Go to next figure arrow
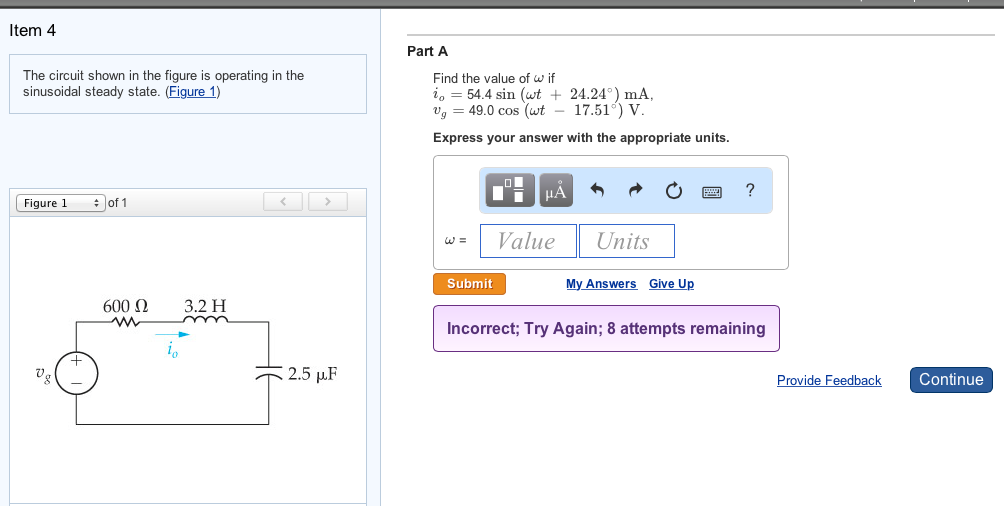 pyautogui.click(x=328, y=202)
